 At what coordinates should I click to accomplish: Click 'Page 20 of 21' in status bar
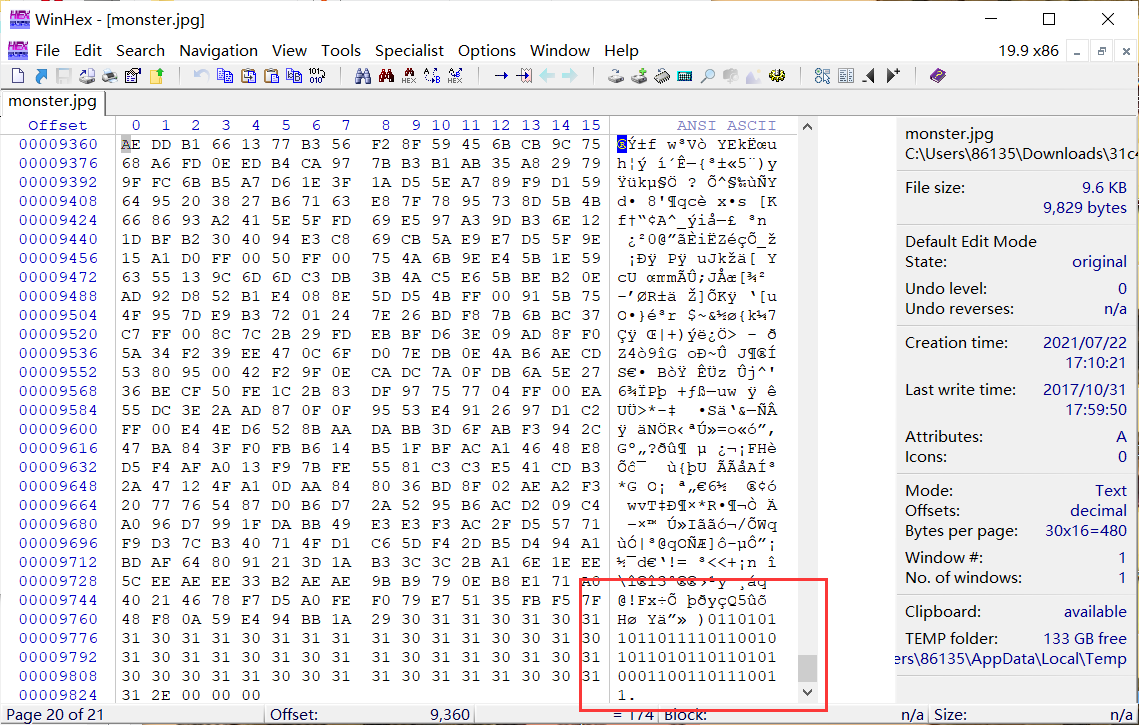[54, 715]
